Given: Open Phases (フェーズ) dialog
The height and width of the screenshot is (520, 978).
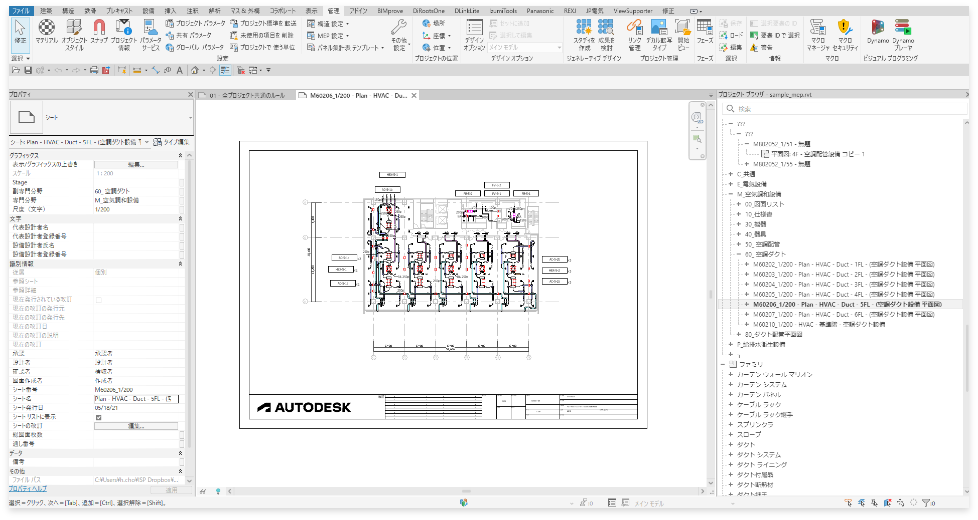Looking at the screenshot, I should tap(705, 31).
